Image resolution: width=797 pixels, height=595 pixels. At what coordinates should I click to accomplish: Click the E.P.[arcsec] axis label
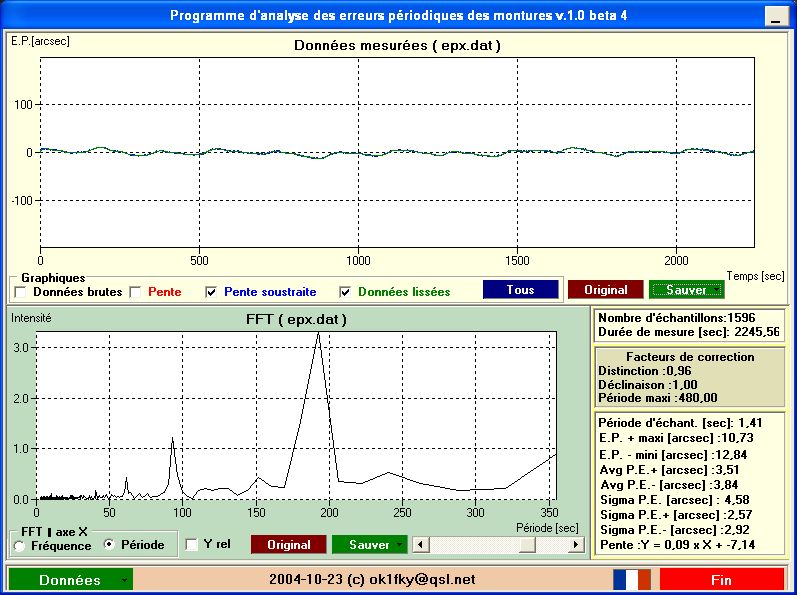[x=40, y=41]
